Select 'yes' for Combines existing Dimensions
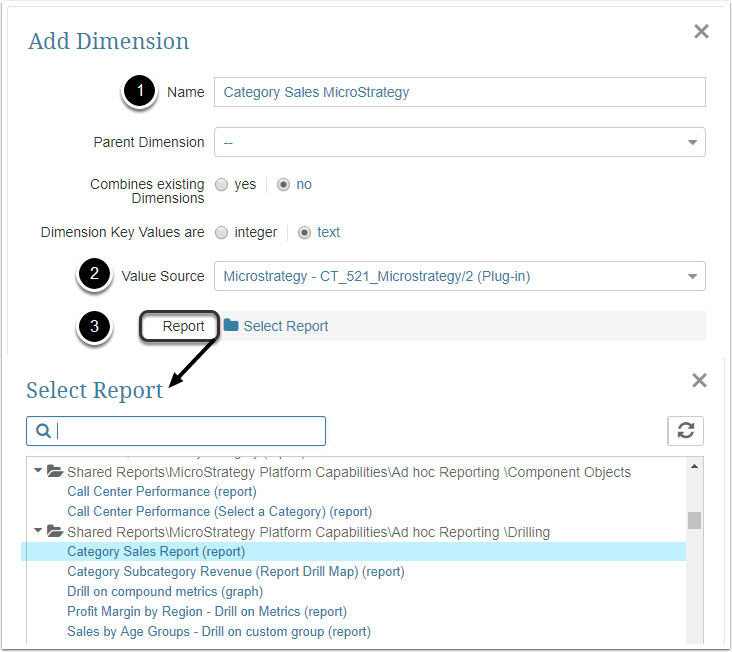Viewport: 732px width, 652px height. point(221,184)
